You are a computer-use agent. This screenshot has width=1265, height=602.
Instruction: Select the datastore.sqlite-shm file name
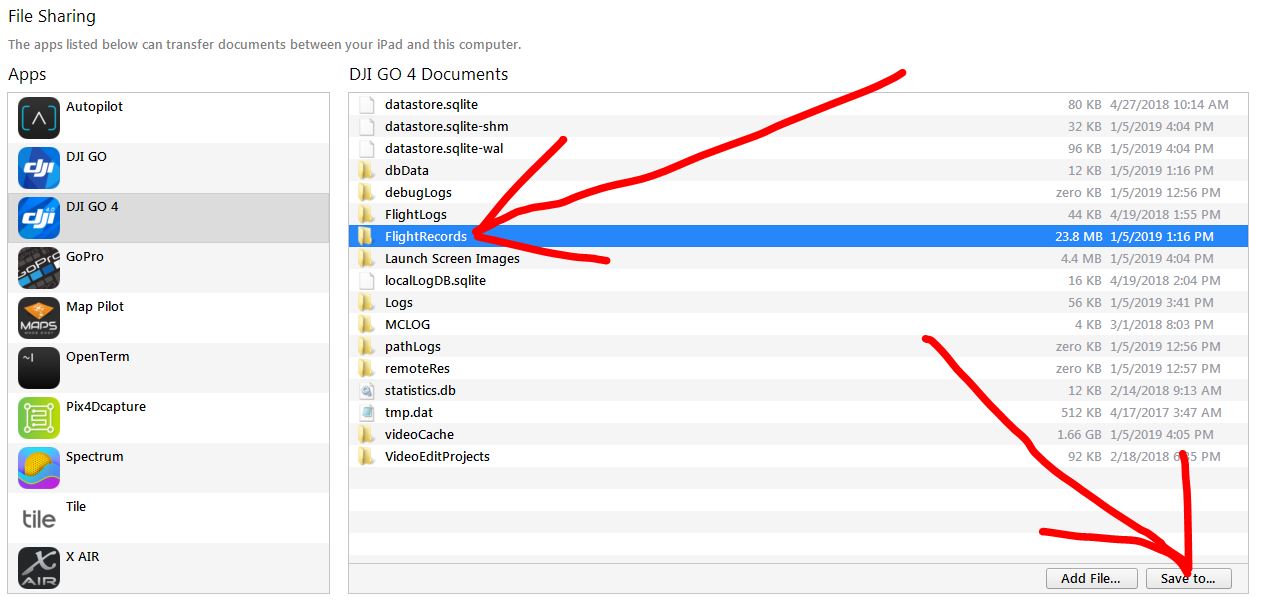click(x=447, y=126)
